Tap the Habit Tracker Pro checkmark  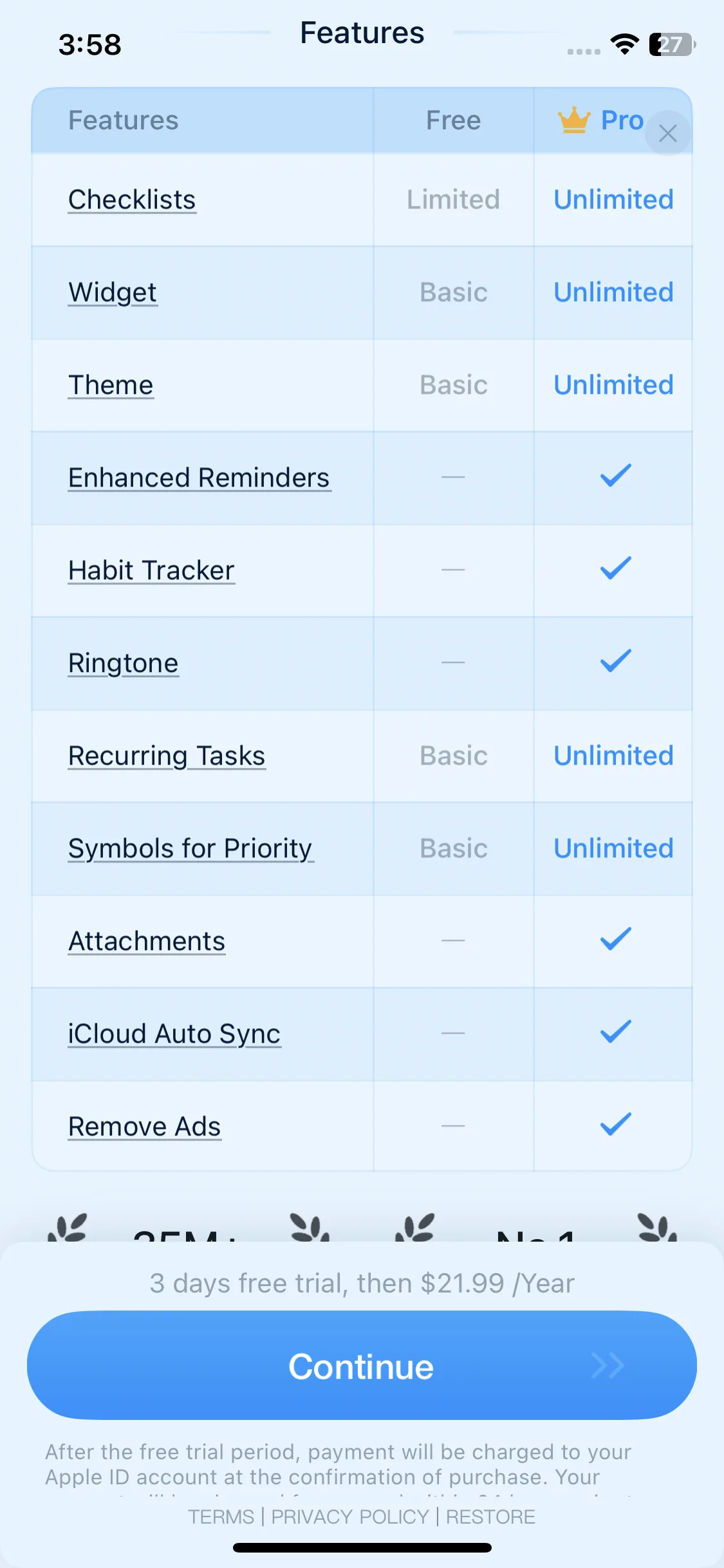click(615, 569)
